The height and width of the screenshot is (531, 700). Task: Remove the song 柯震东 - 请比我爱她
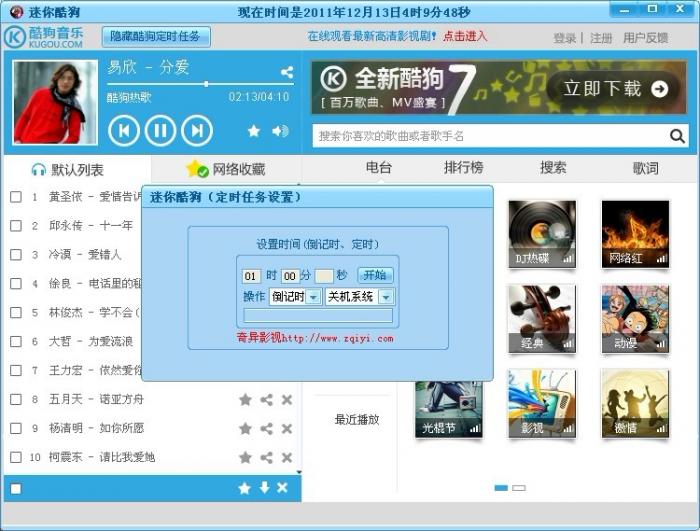(x=287, y=457)
